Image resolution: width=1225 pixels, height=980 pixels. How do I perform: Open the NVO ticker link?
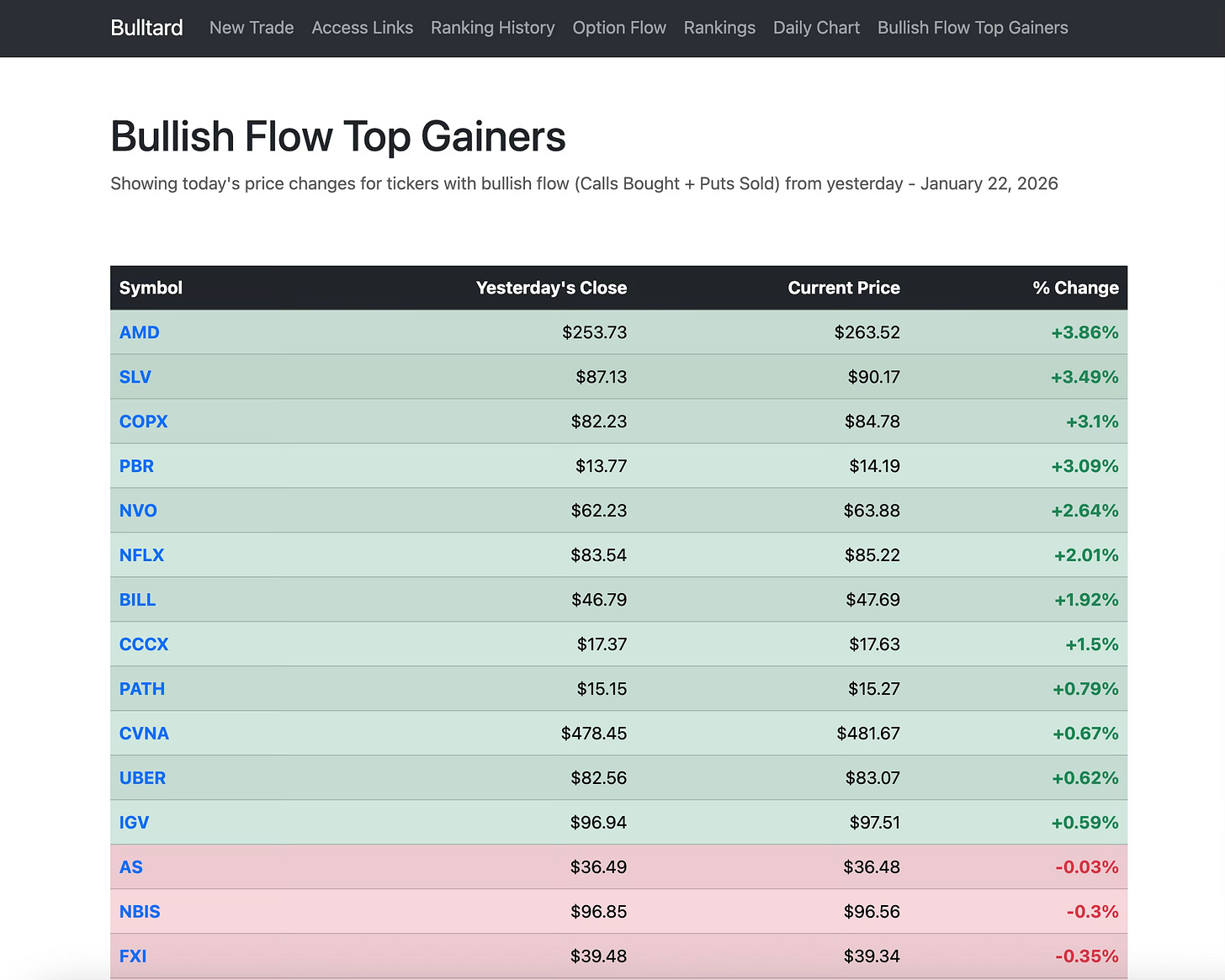(138, 511)
